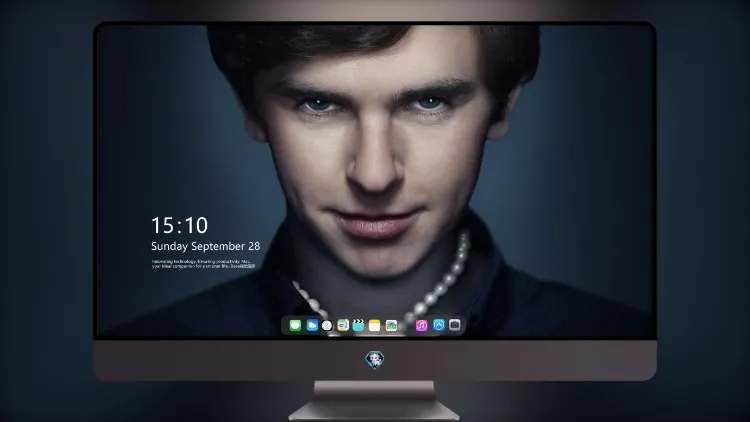Click the 15:10 clock widget
The width and height of the screenshot is (750, 422).
179,225
